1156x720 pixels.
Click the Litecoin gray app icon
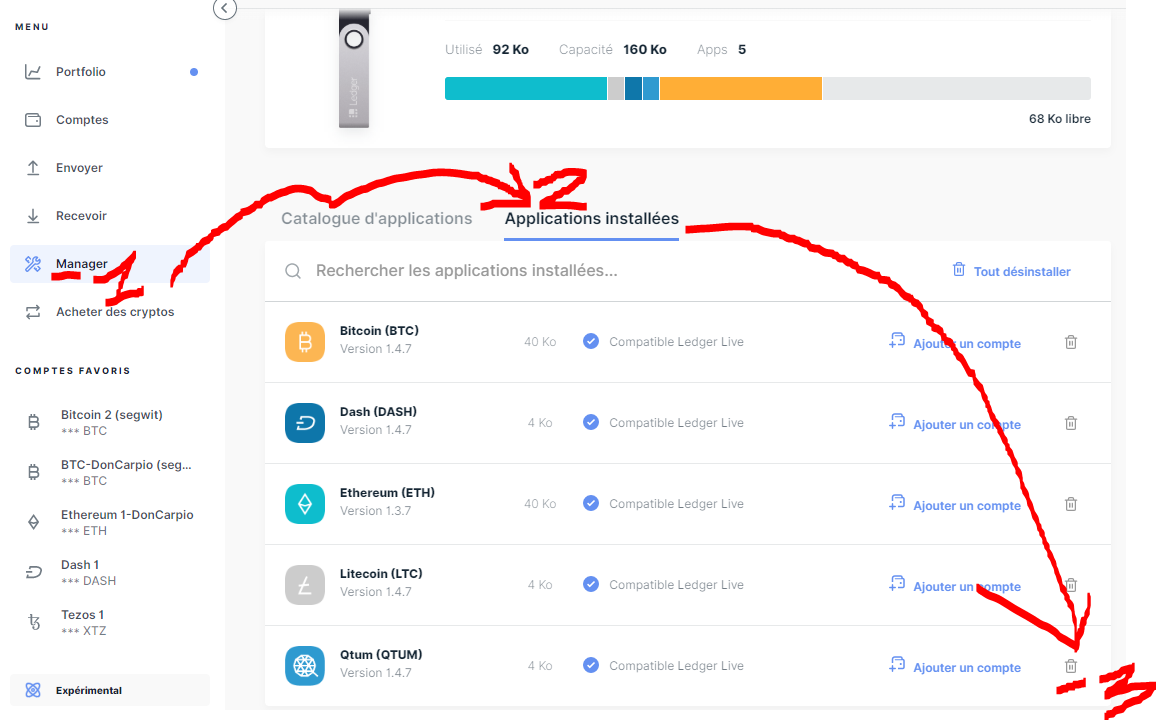[x=305, y=585]
